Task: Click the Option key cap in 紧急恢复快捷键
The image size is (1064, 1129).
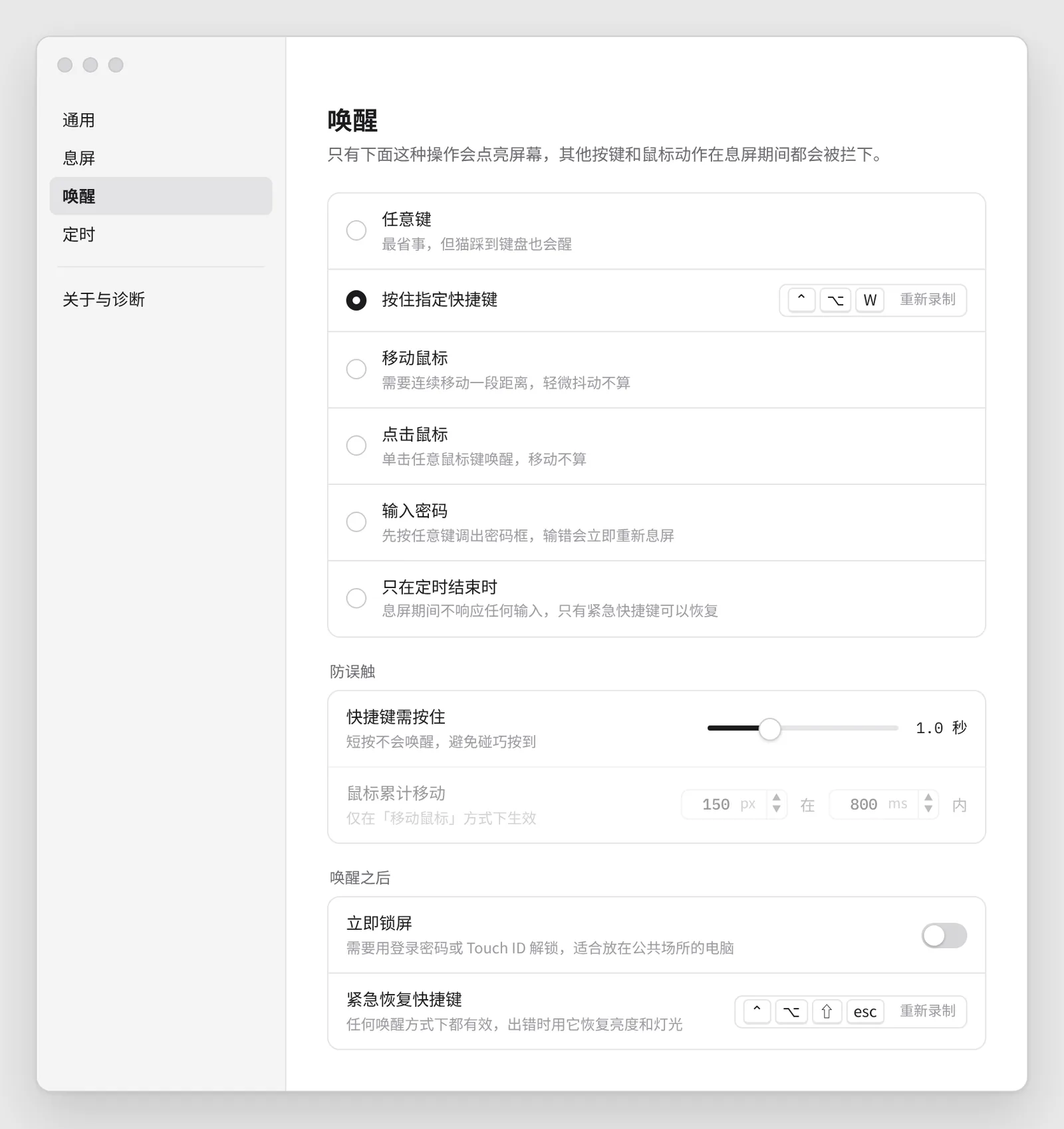Action: [x=791, y=1012]
